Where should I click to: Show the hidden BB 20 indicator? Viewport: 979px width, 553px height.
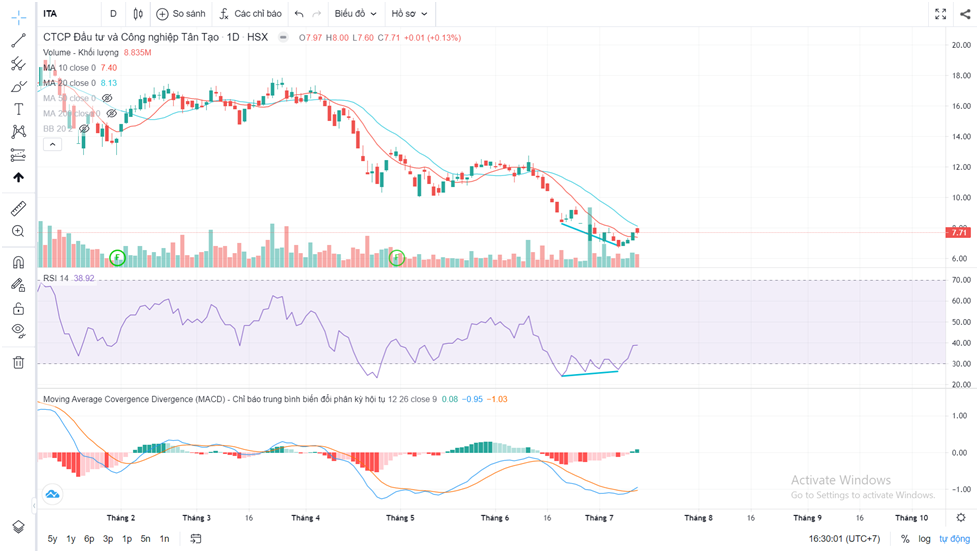click(x=85, y=129)
